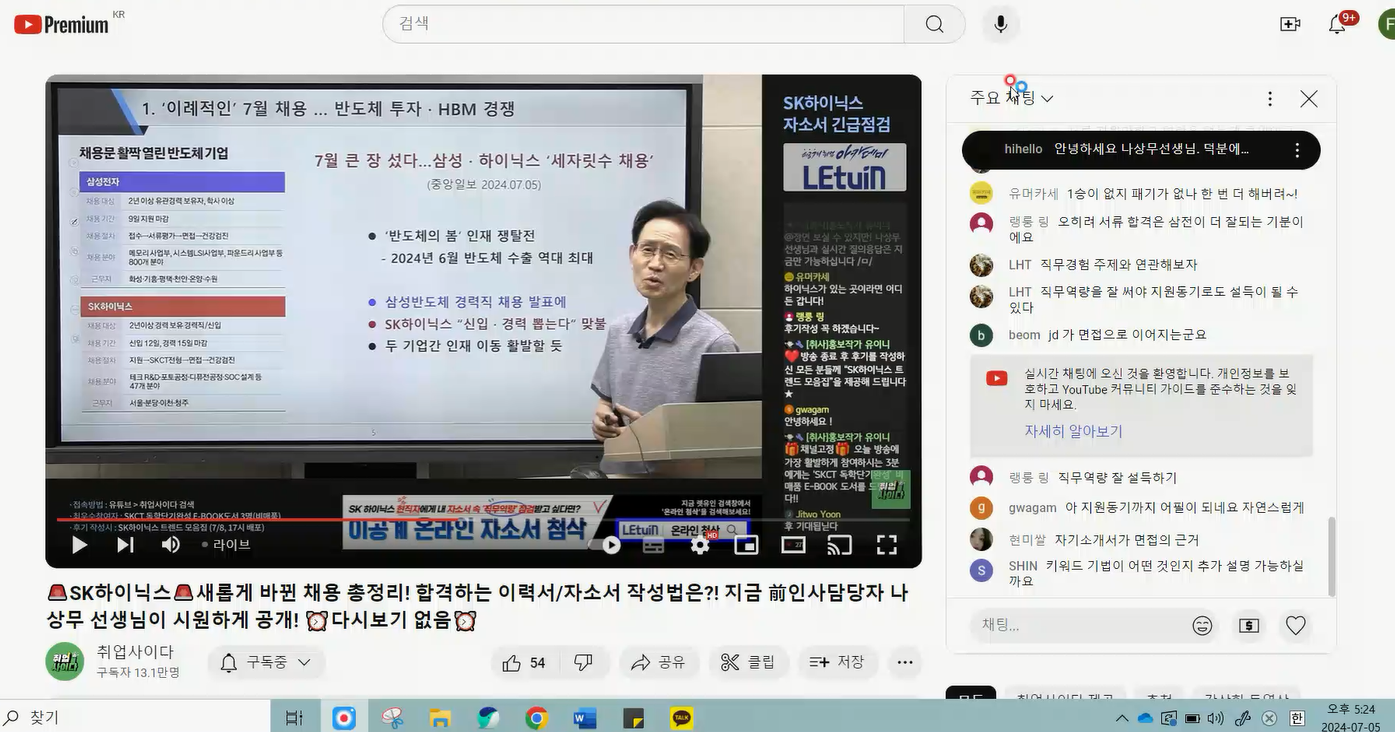Play the live video

click(x=80, y=545)
